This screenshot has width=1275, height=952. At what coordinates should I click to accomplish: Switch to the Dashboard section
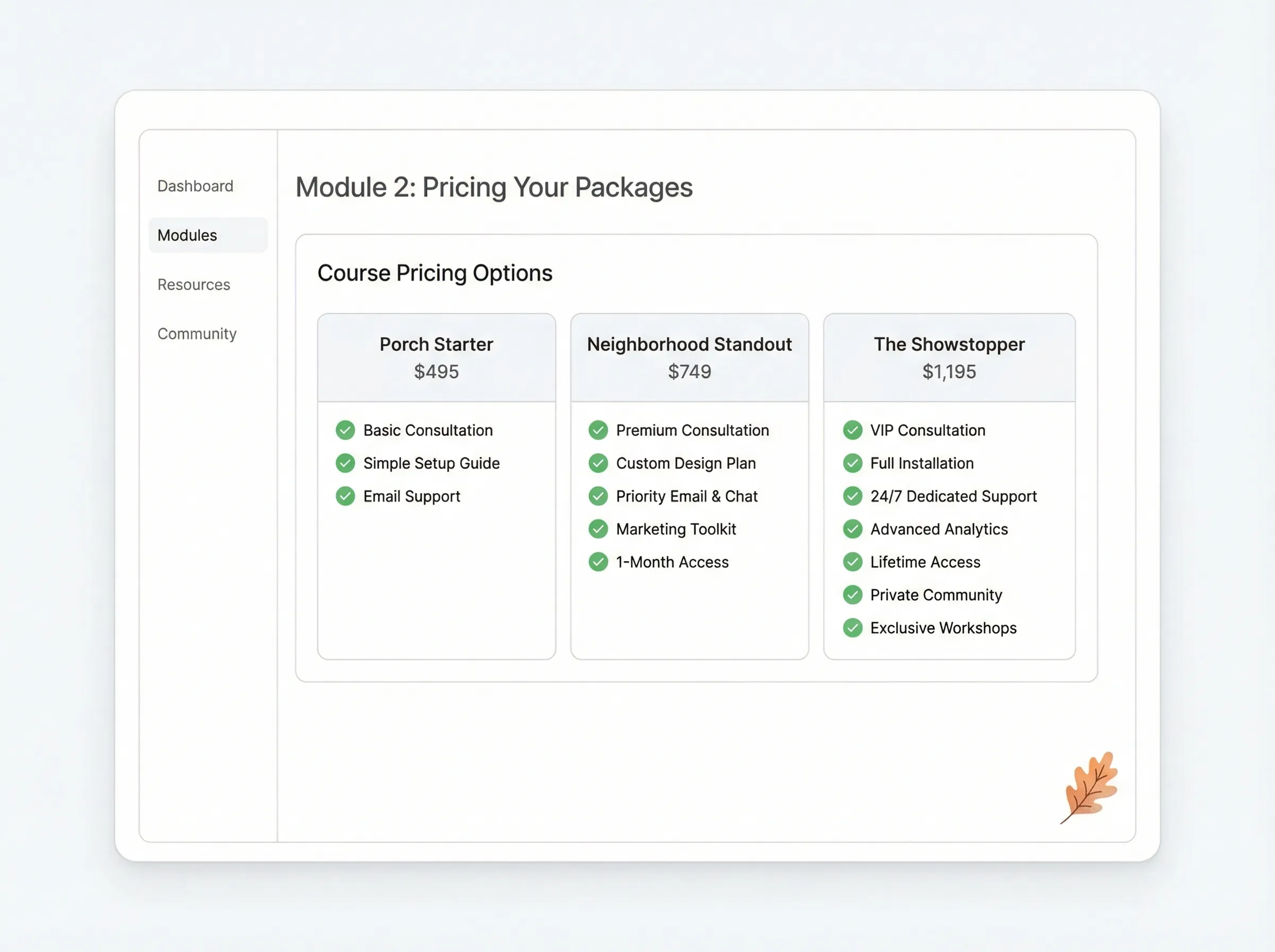pyautogui.click(x=195, y=185)
